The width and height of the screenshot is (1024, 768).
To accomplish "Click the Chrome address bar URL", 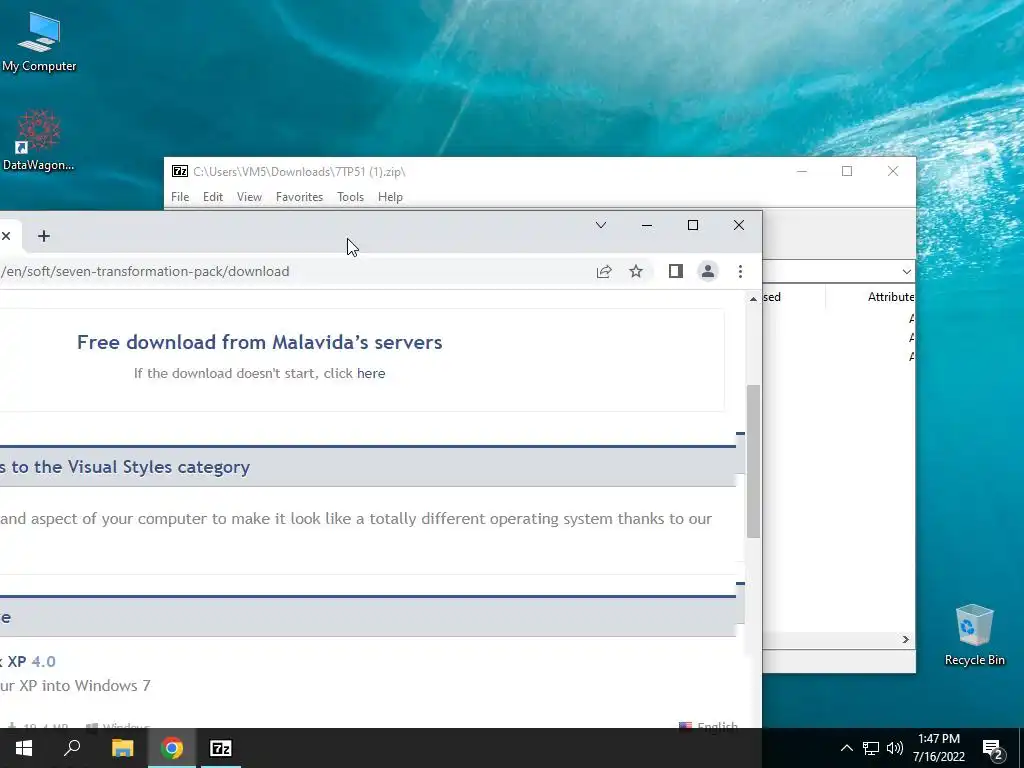I will click(x=147, y=272).
